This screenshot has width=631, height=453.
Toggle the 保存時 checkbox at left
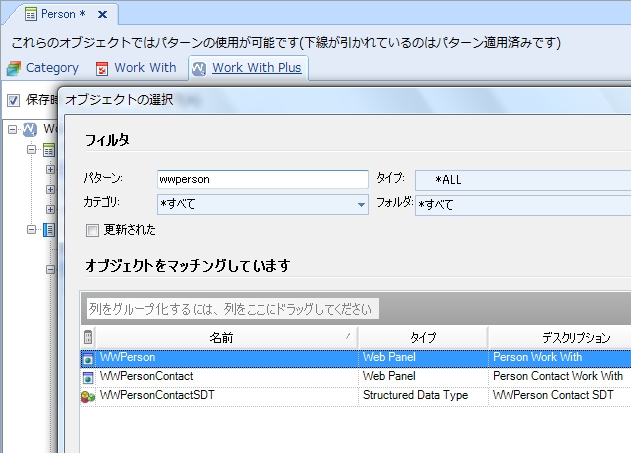14,100
